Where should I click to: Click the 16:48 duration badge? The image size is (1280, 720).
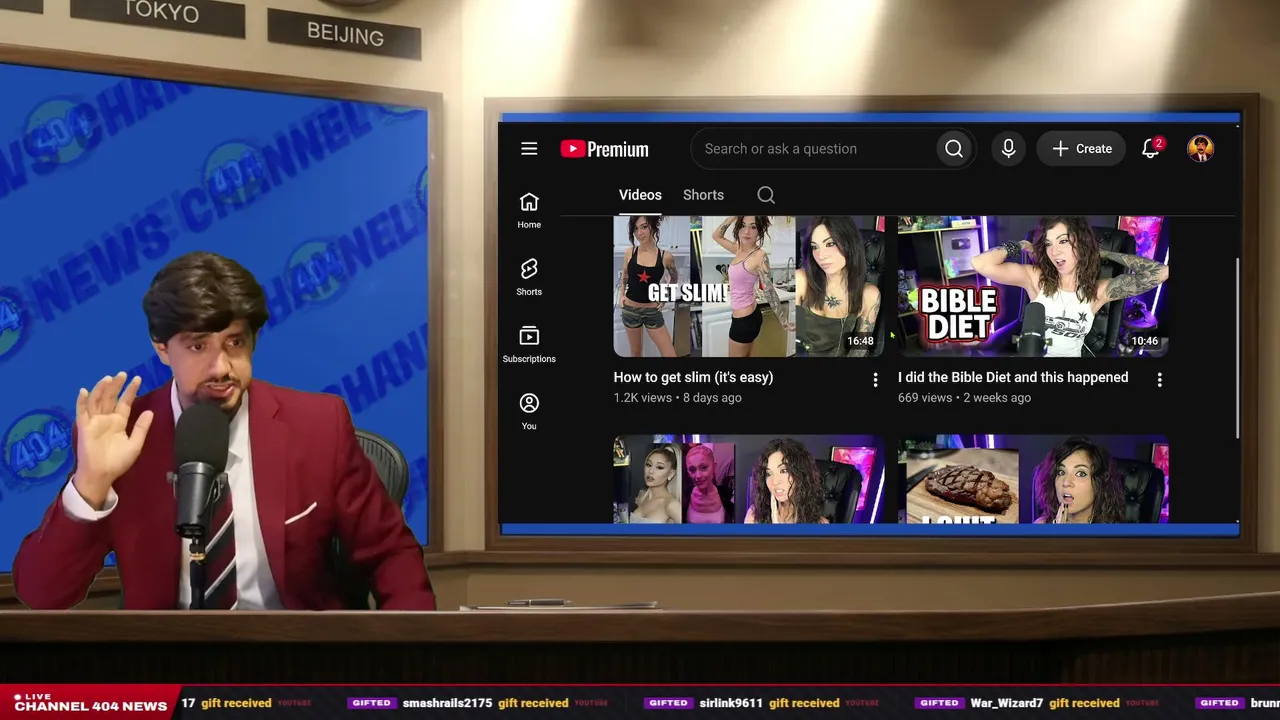tap(860, 341)
